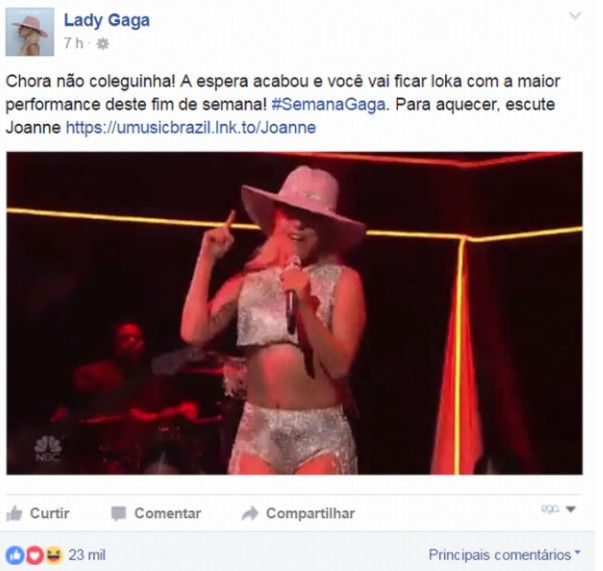The height and width of the screenshot is (571, 603).
Task: Click the post privacy gear icon
Action: (x=102, y=44)
